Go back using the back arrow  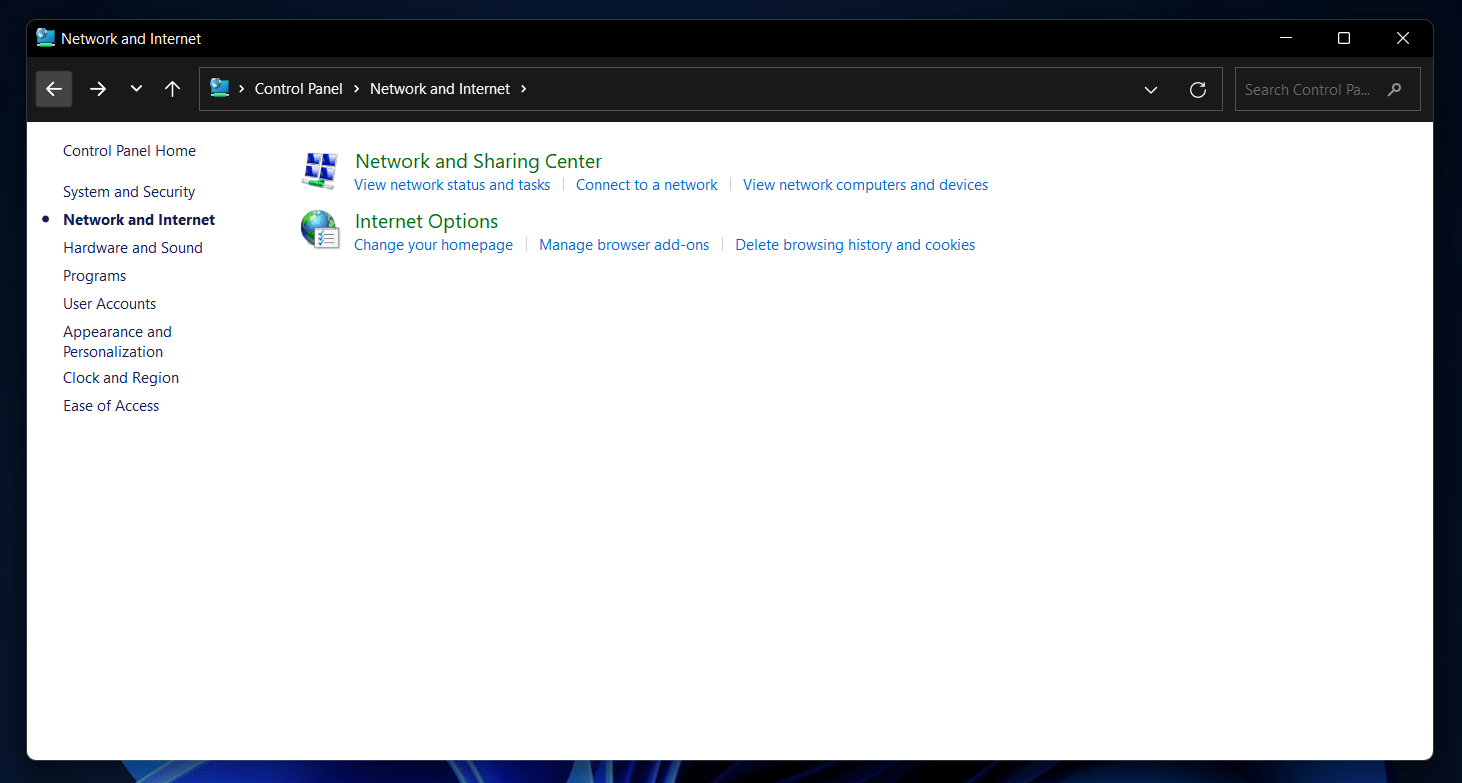(54, 89)
